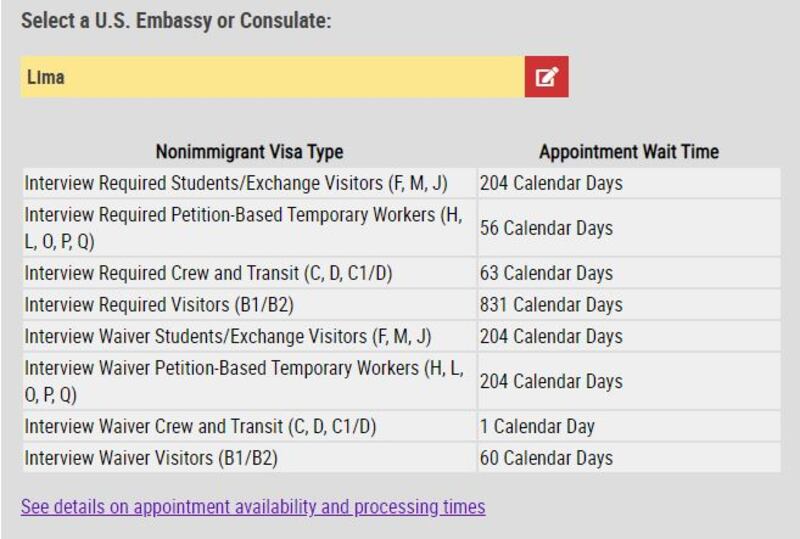The image size is (800, 539).
Task: Click the Select a U.S. Embassy heading
Action: 176,21
